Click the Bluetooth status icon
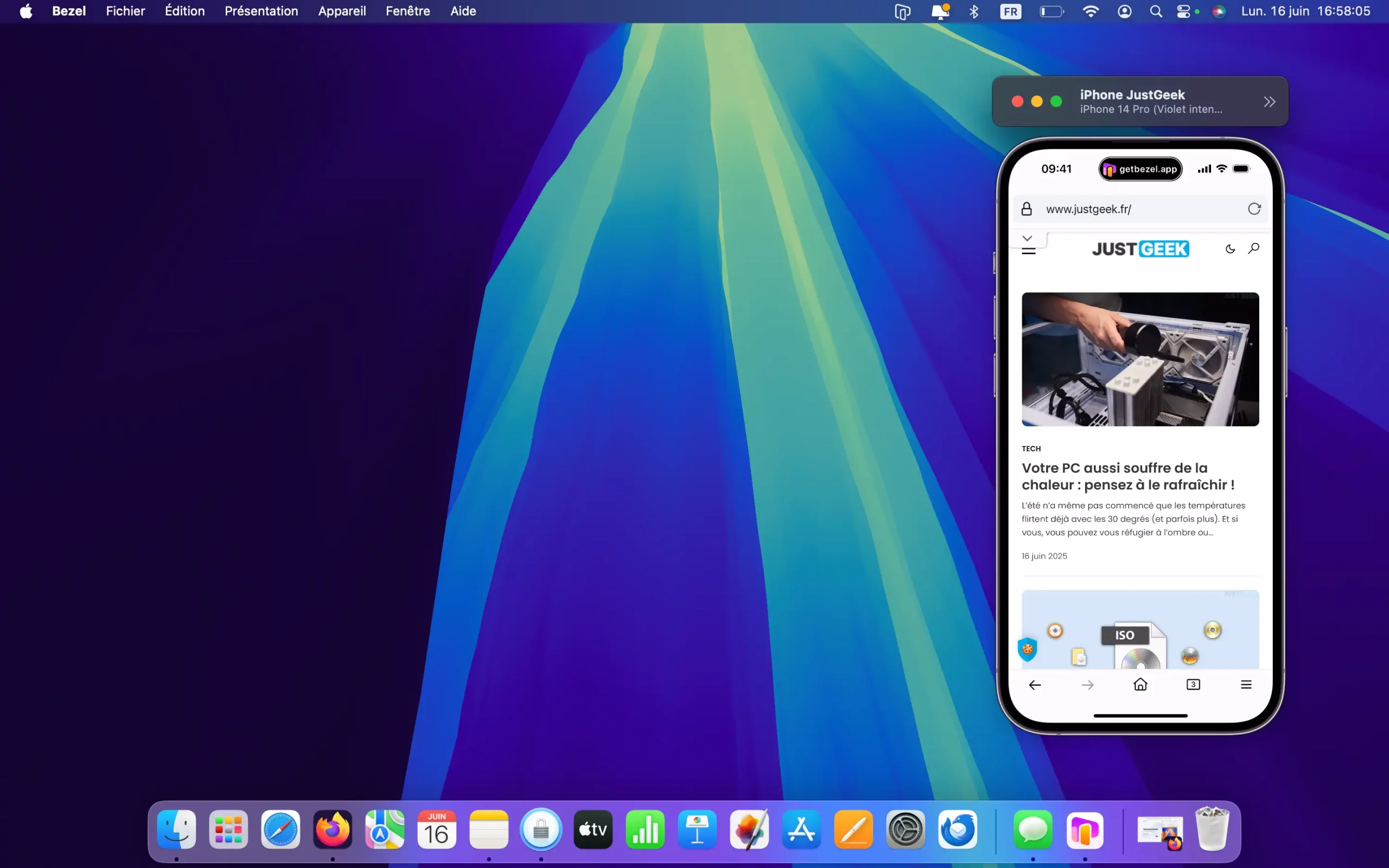 pyautogui.click(x=974, y=11)
